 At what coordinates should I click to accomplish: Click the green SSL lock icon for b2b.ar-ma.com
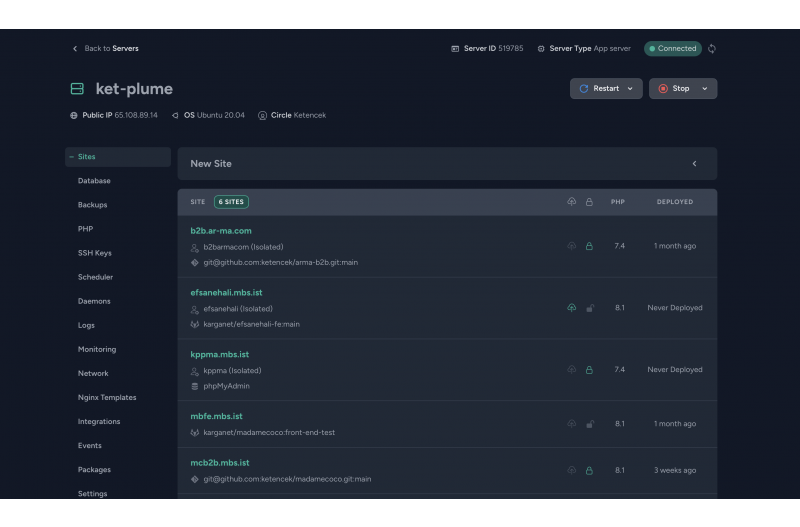(x=589, y=246)
